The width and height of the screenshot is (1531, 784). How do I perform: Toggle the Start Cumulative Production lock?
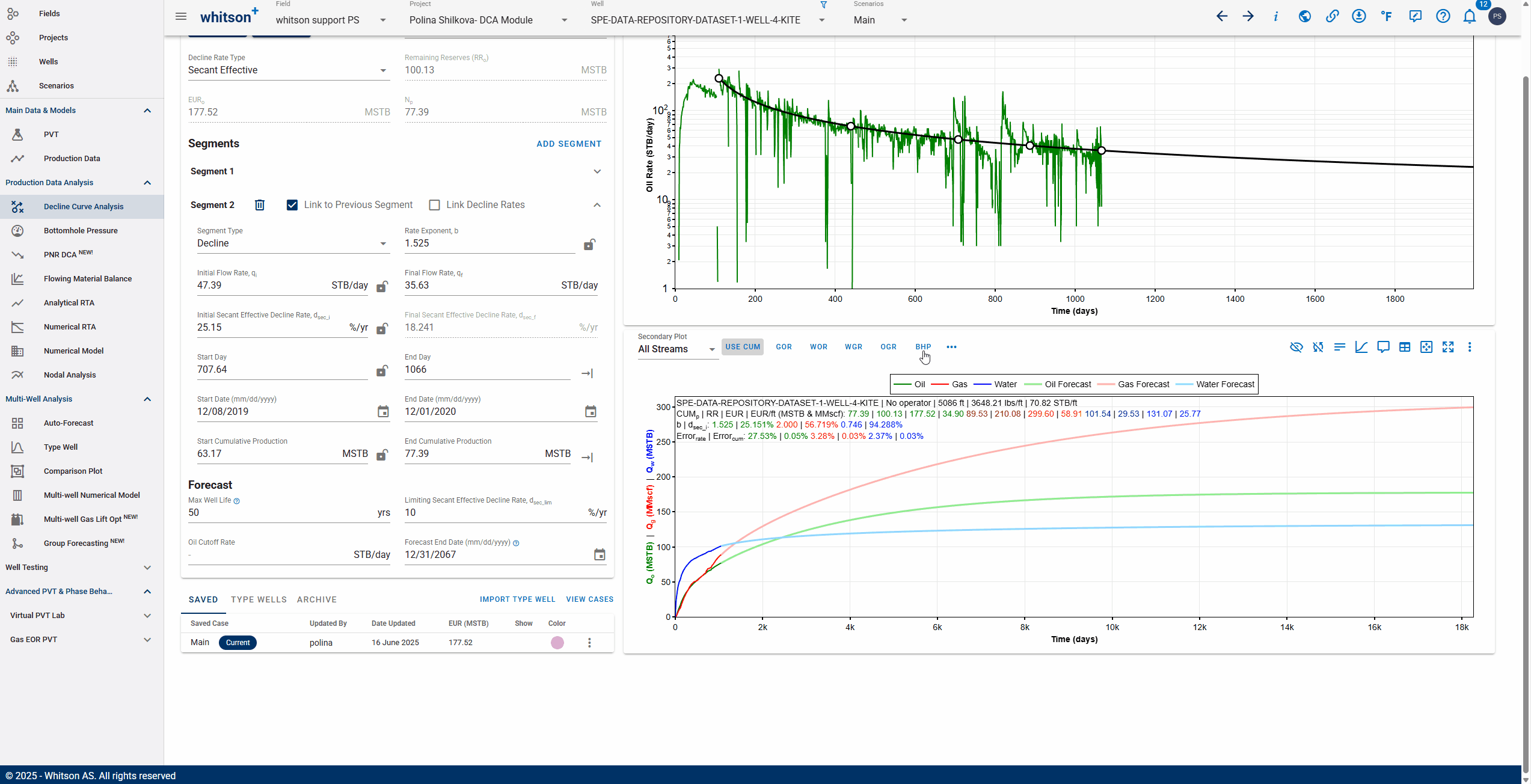click(382, 455)
